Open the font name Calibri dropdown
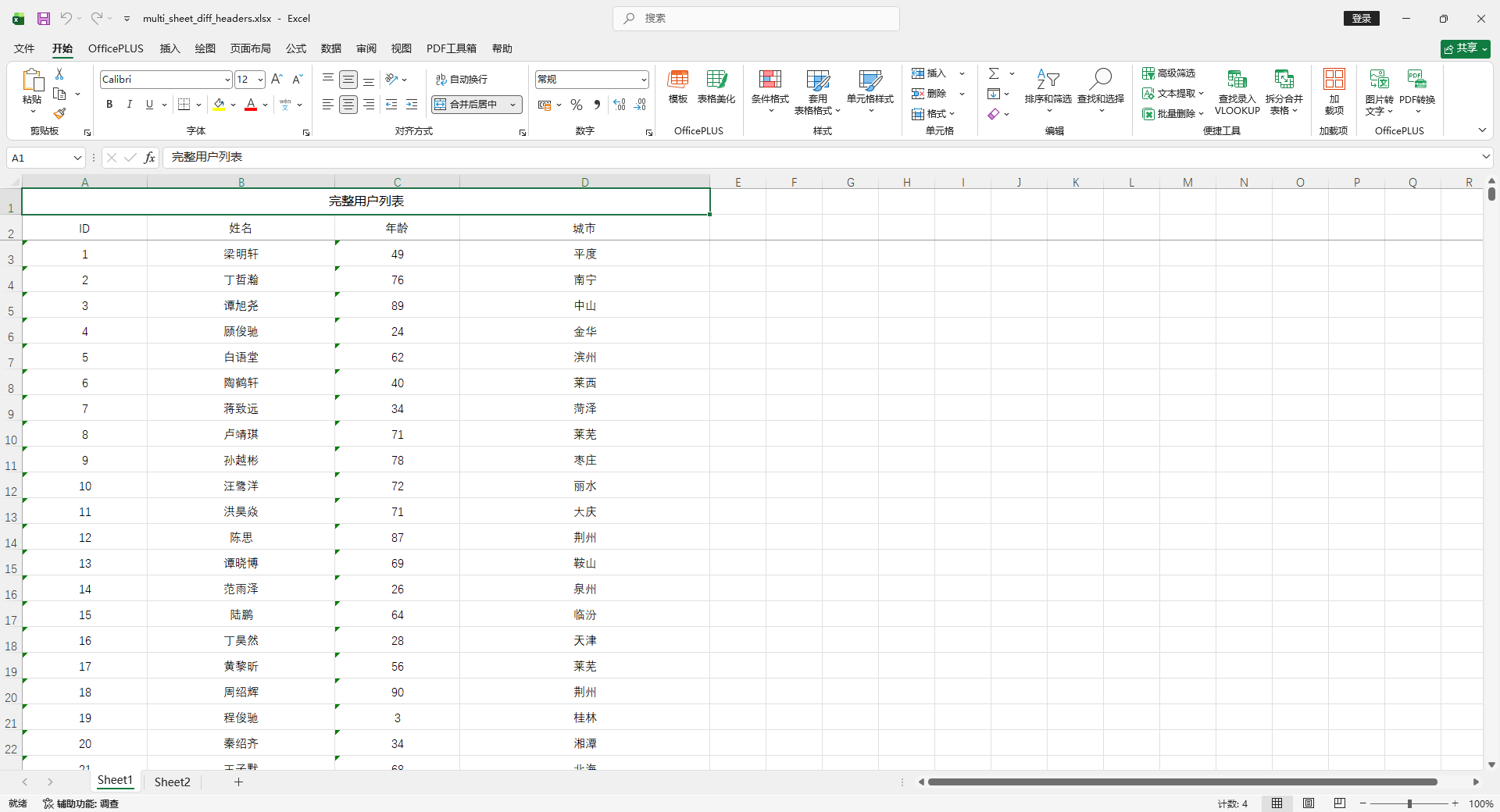 tap(227, 80)
